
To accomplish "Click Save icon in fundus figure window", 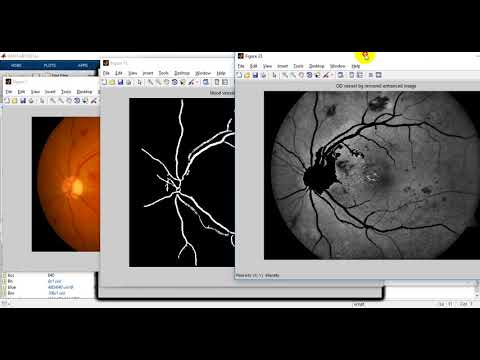I will (x=23, y=100).
